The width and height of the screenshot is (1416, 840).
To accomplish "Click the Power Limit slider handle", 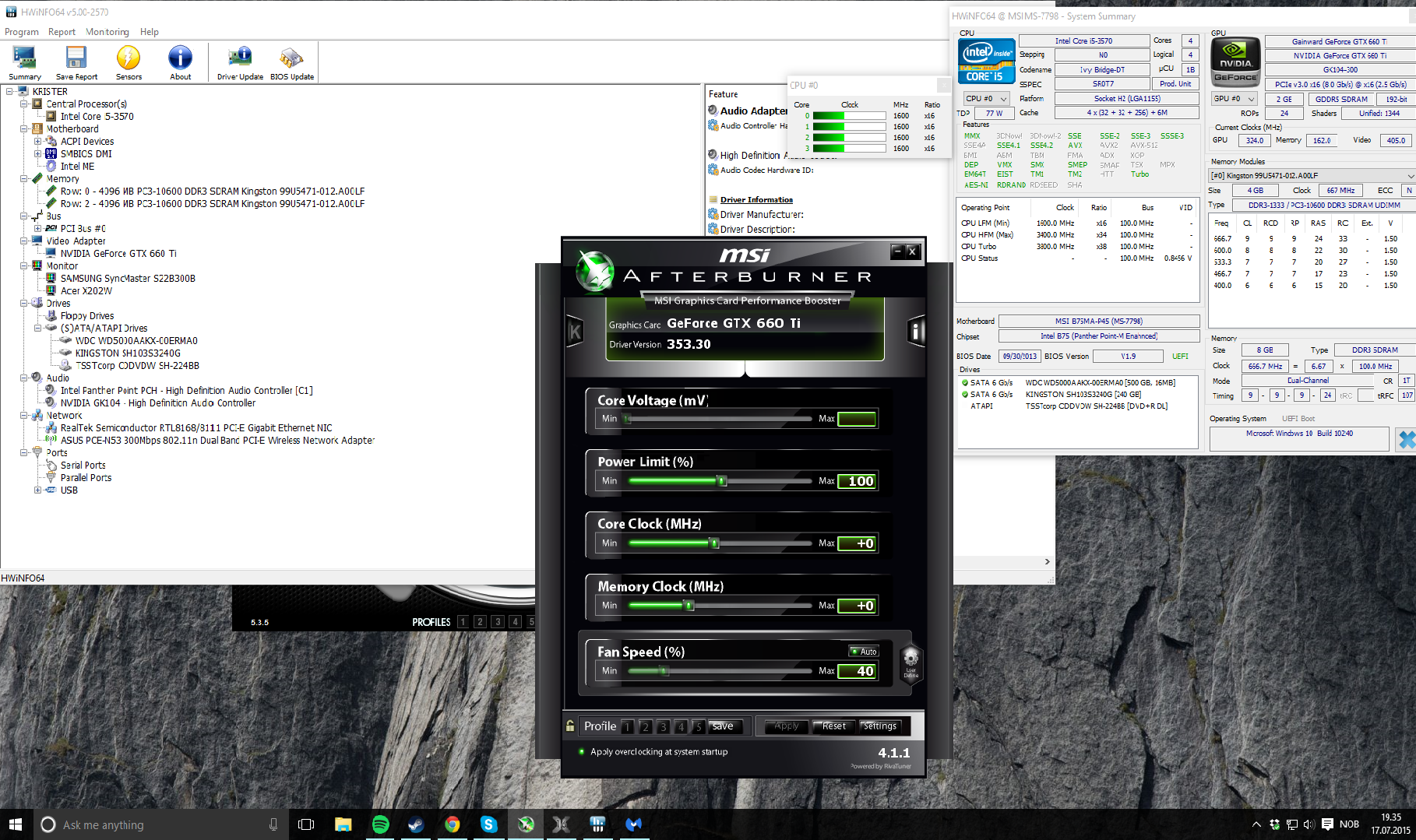I will click(x=721, y=481).
